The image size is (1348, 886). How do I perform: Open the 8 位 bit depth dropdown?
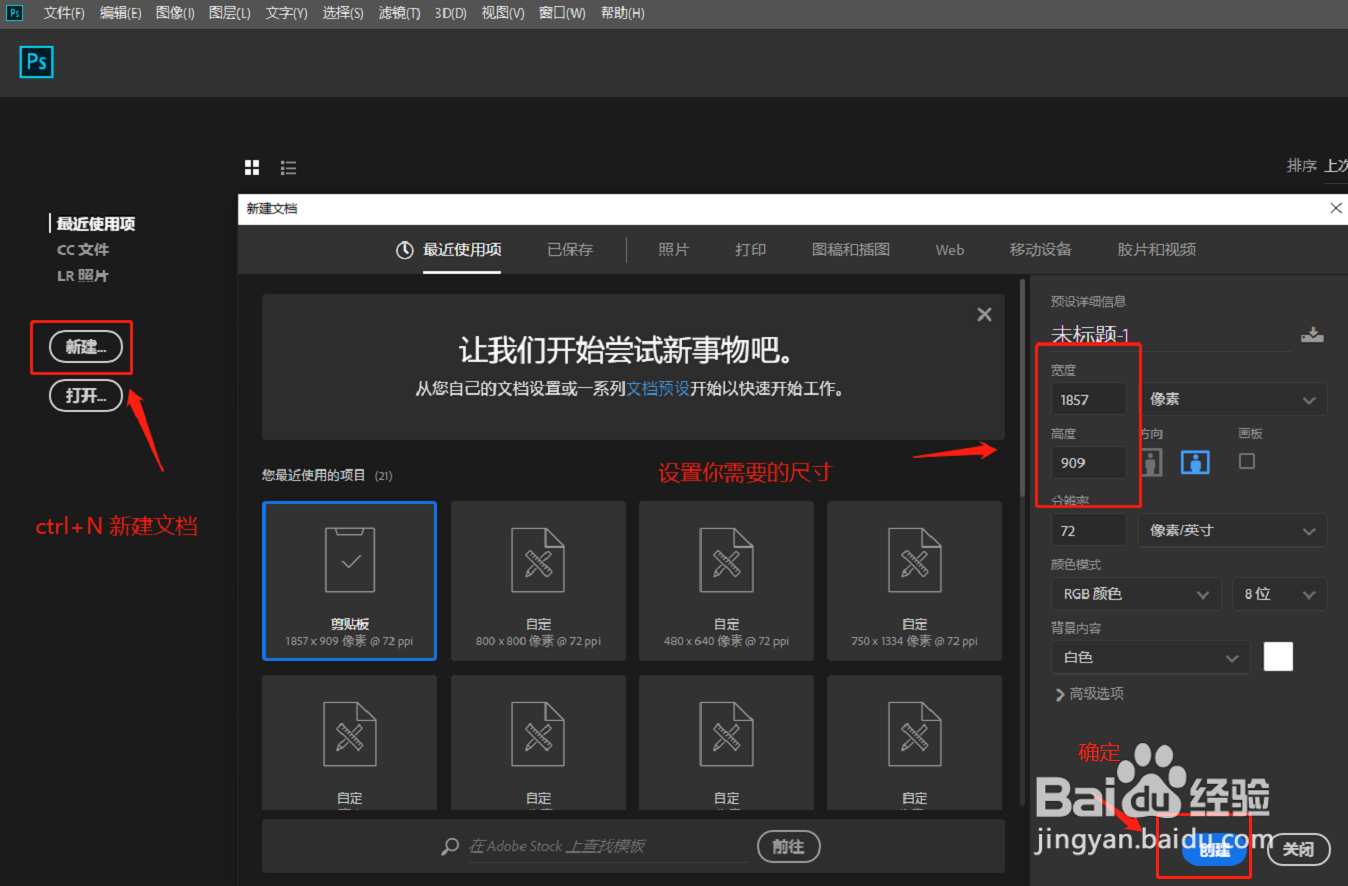point(1279,594)
